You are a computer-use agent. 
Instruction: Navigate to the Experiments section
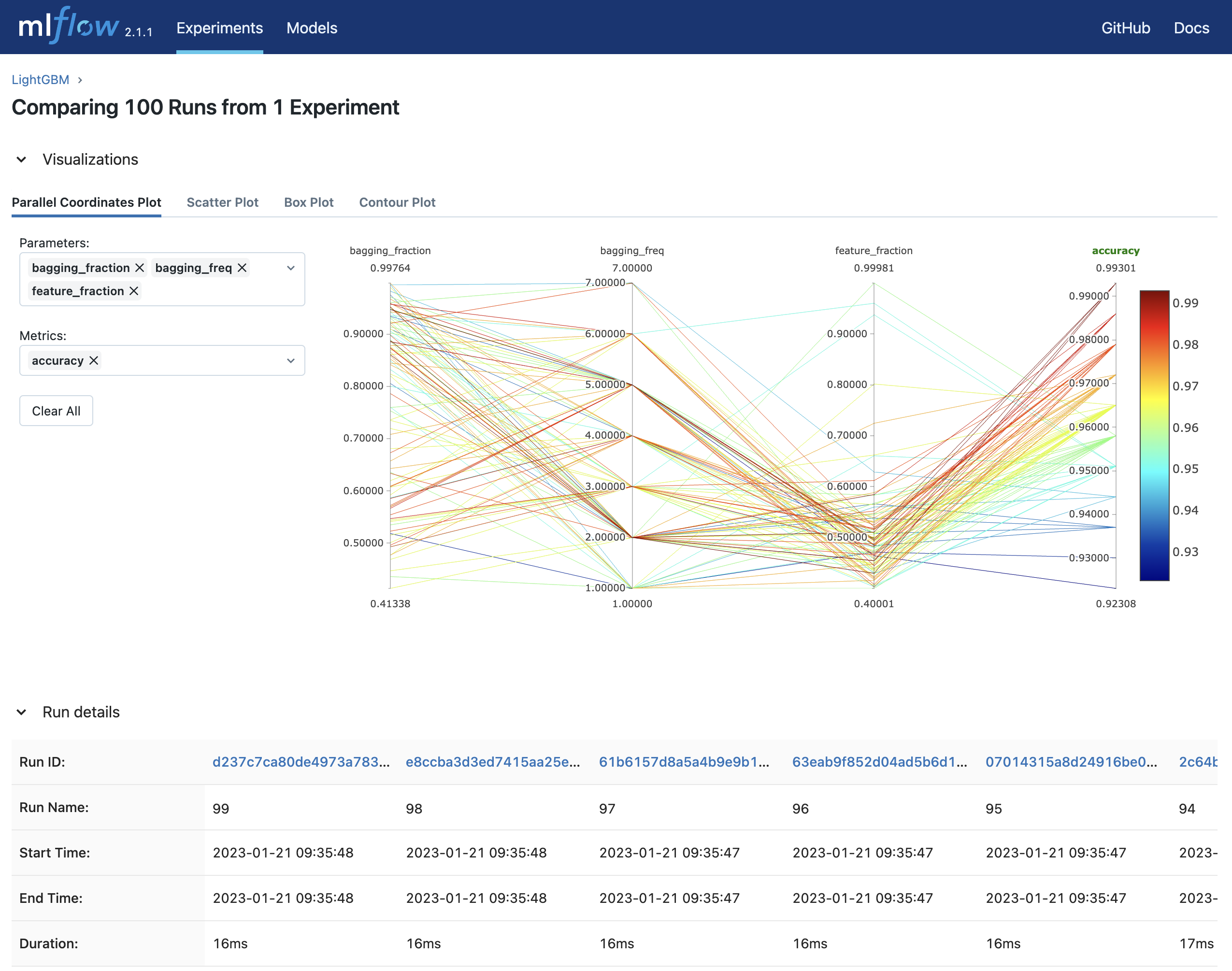pyautogui.click(x=219, y=27)
